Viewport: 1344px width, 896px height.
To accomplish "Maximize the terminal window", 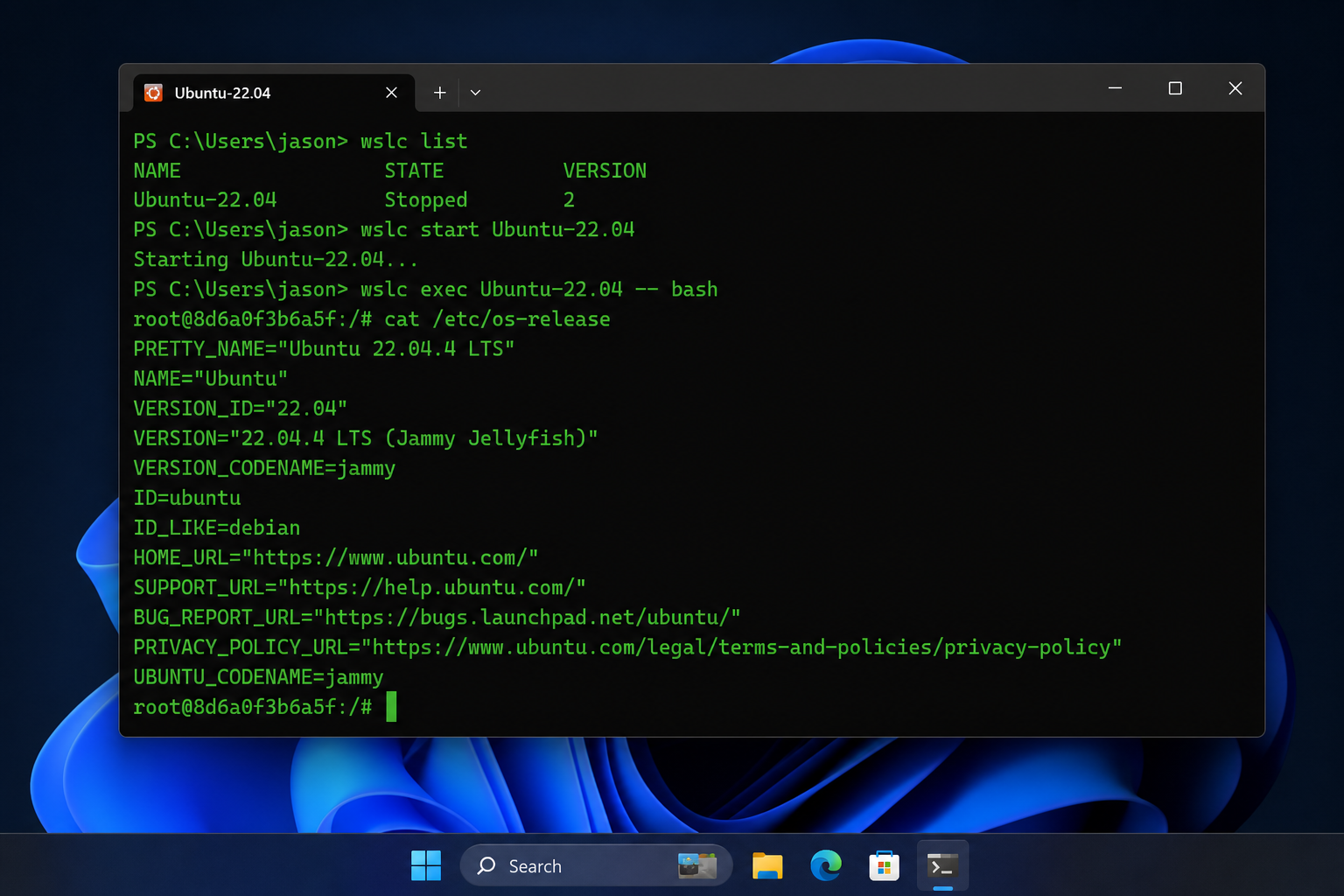I will coord(1175,88).
